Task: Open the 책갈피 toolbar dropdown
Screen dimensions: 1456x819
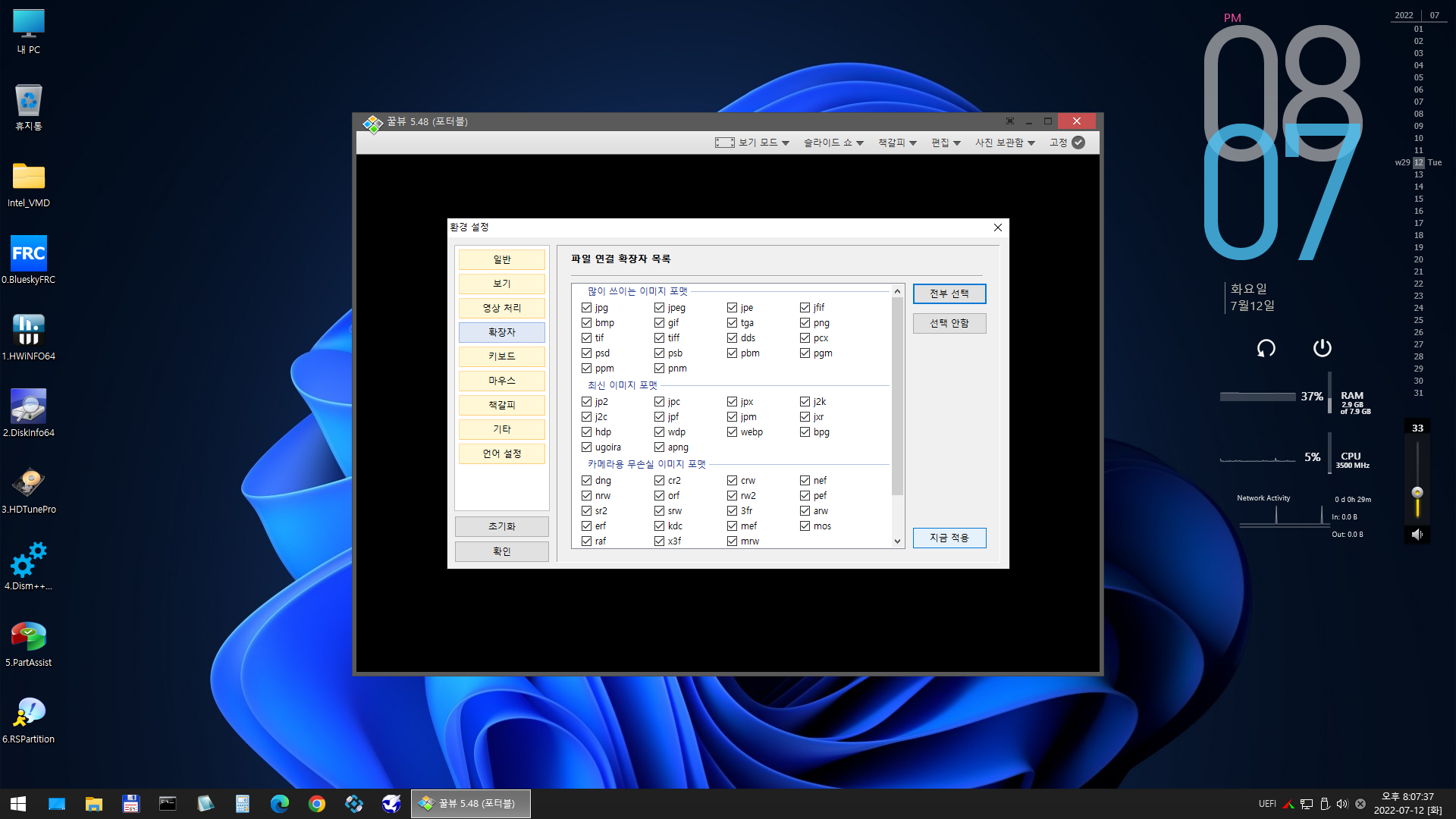Action: 897,143
